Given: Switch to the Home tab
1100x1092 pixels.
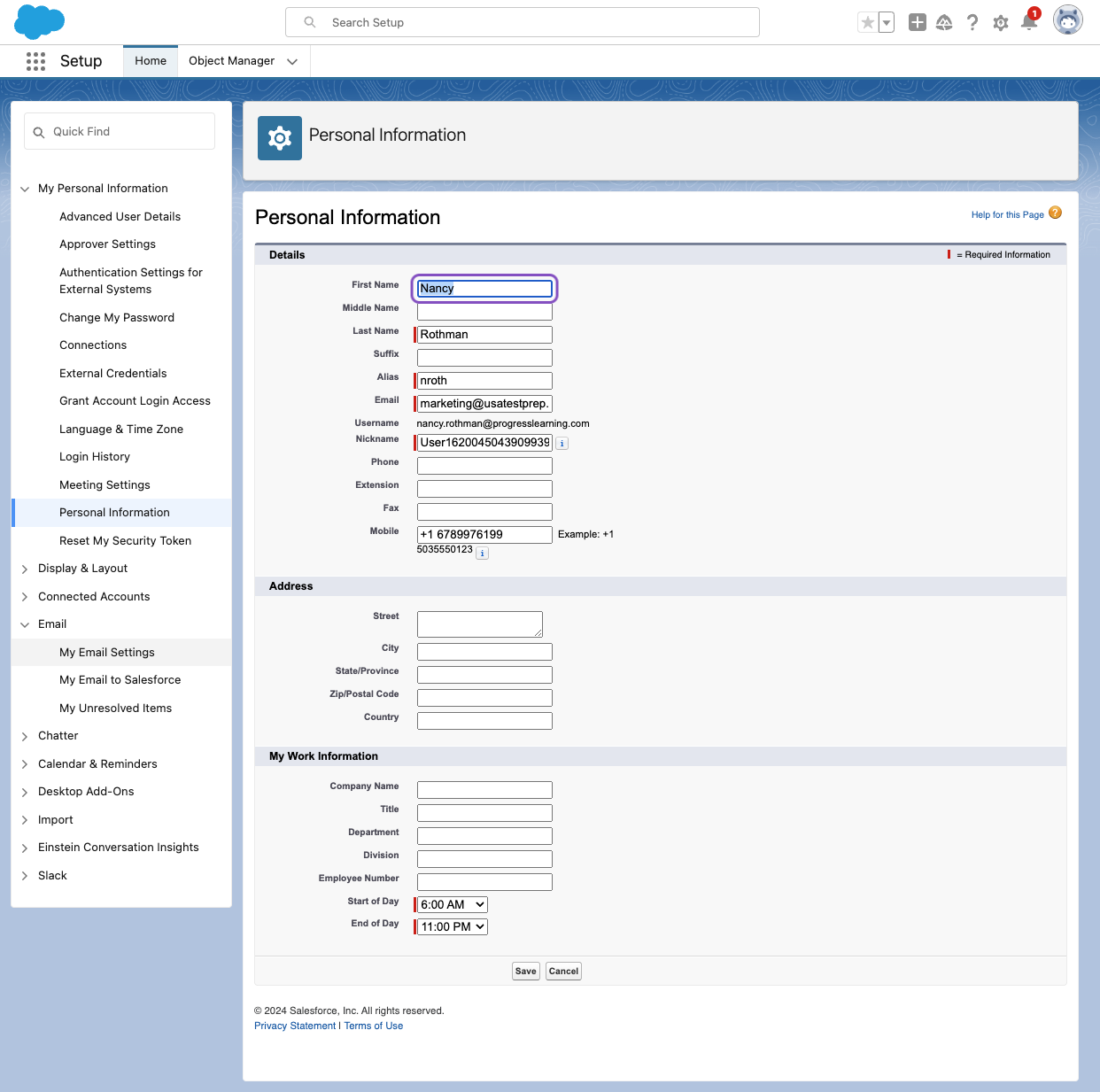Looking at the screenshot, I should 151,61.
